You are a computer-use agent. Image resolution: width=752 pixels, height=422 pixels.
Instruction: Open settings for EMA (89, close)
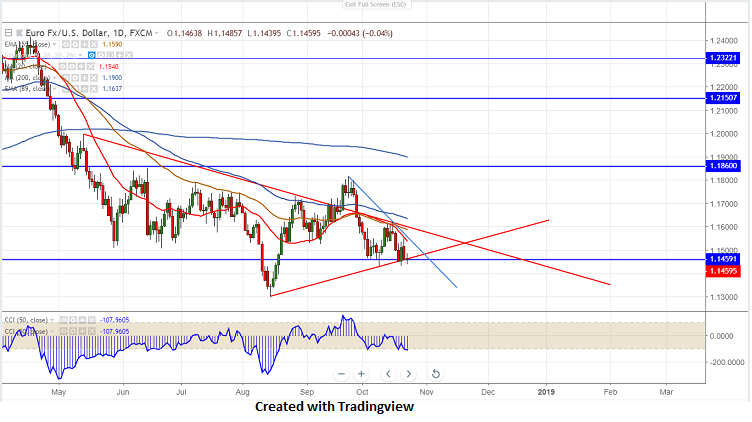tap(75, 89)
